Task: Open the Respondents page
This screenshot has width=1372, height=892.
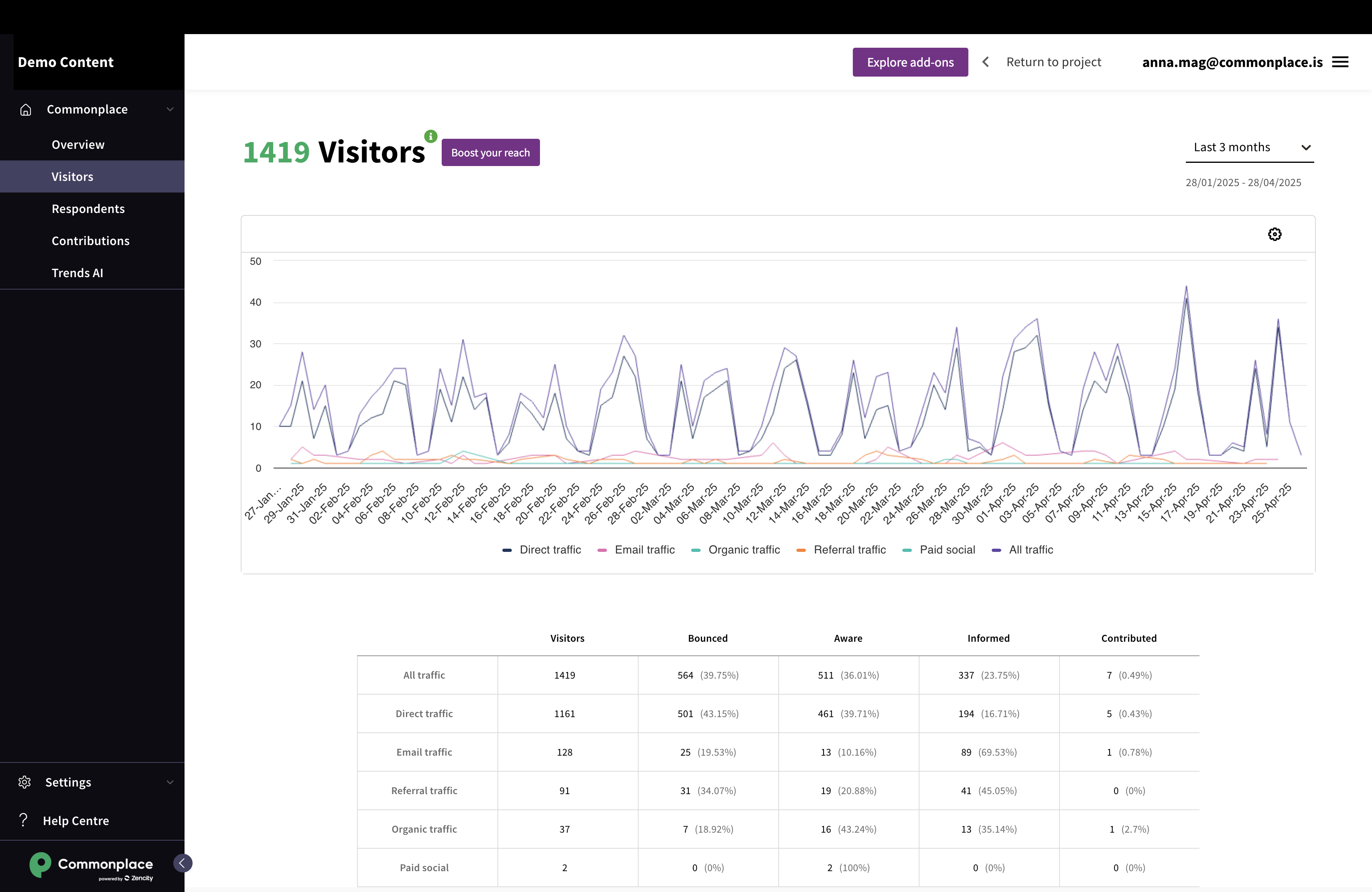Action: 88,209
